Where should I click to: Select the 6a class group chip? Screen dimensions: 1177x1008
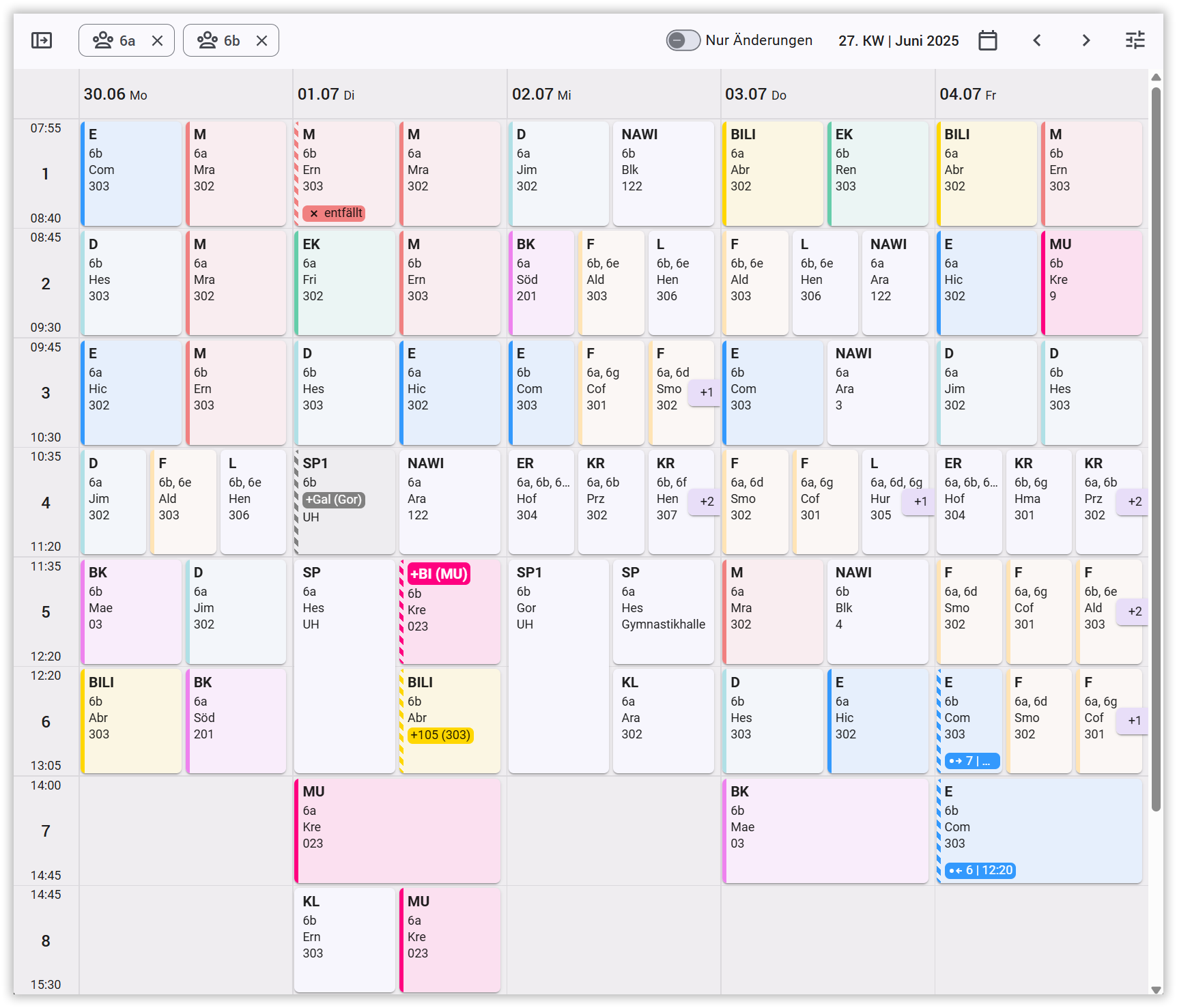pos(126,40)
